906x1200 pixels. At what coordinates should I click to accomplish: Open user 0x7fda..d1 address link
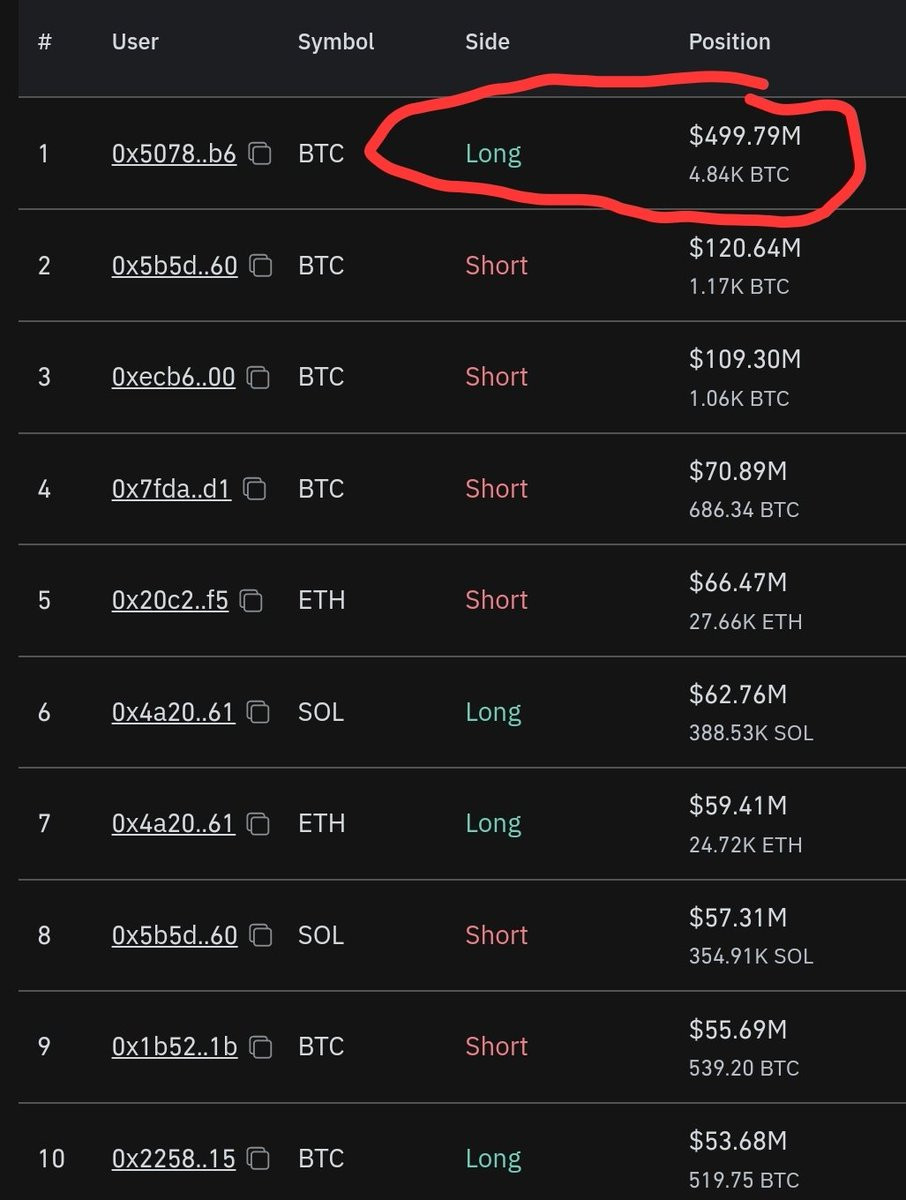click(171, 489)
